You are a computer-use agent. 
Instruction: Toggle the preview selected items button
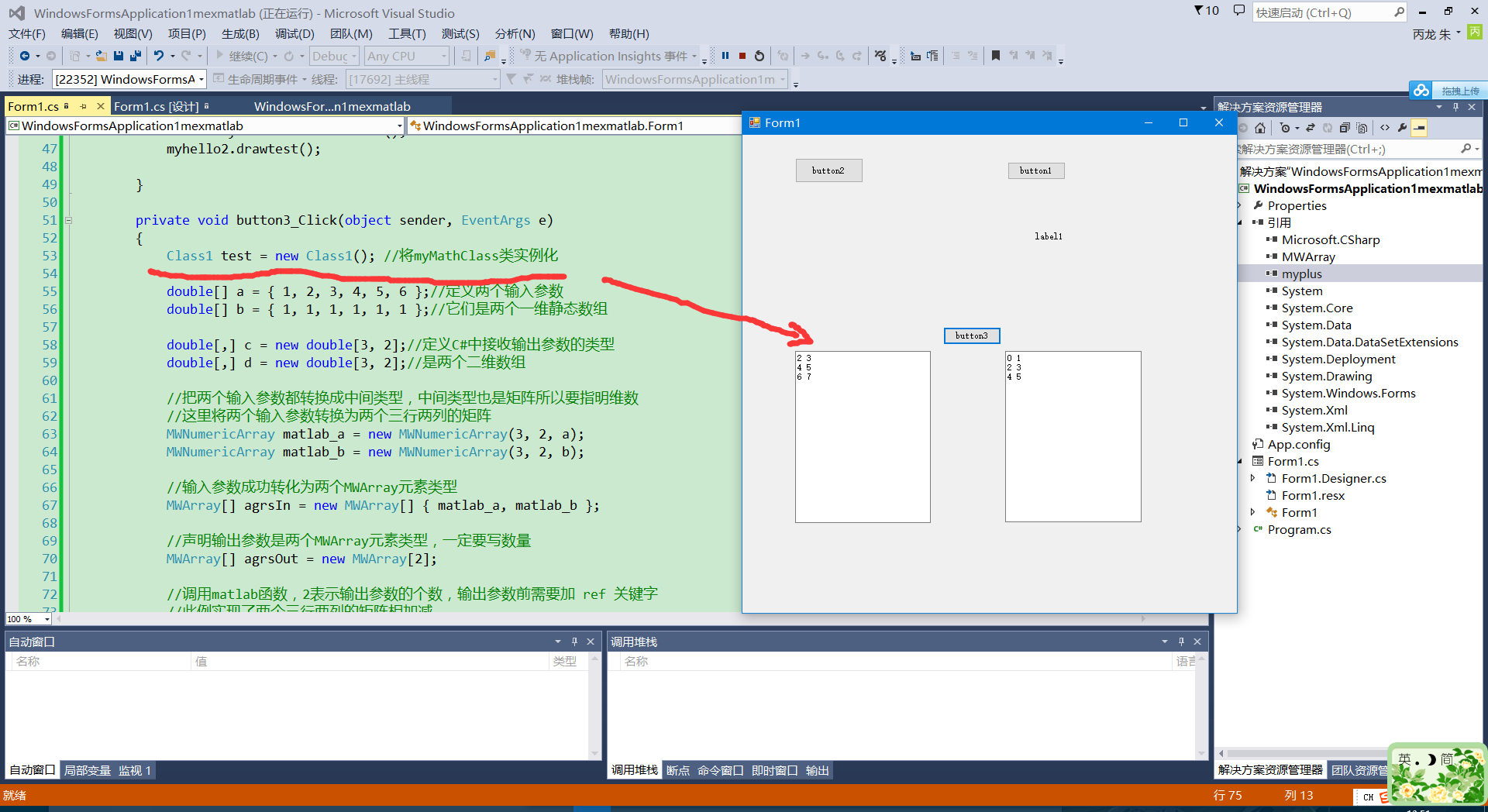coord(1419,128)
